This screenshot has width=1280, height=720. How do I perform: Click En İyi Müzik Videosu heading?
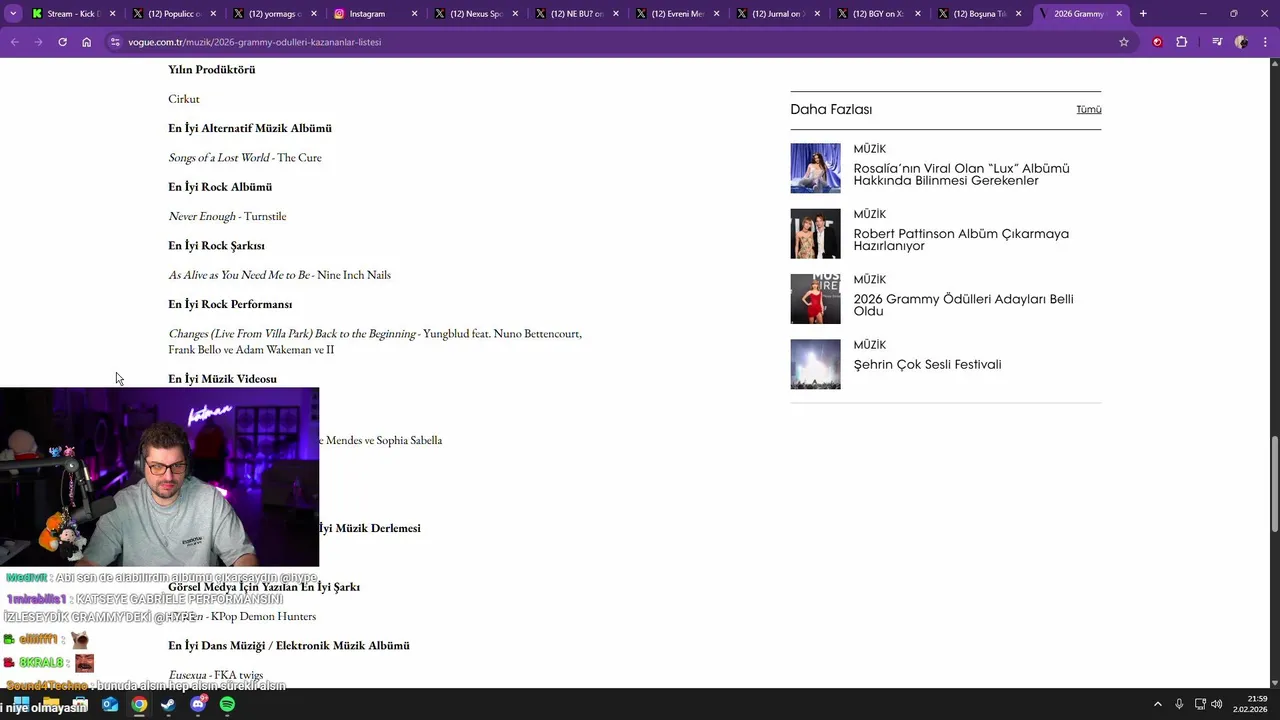pyautogui.click(x=222, y=379)
